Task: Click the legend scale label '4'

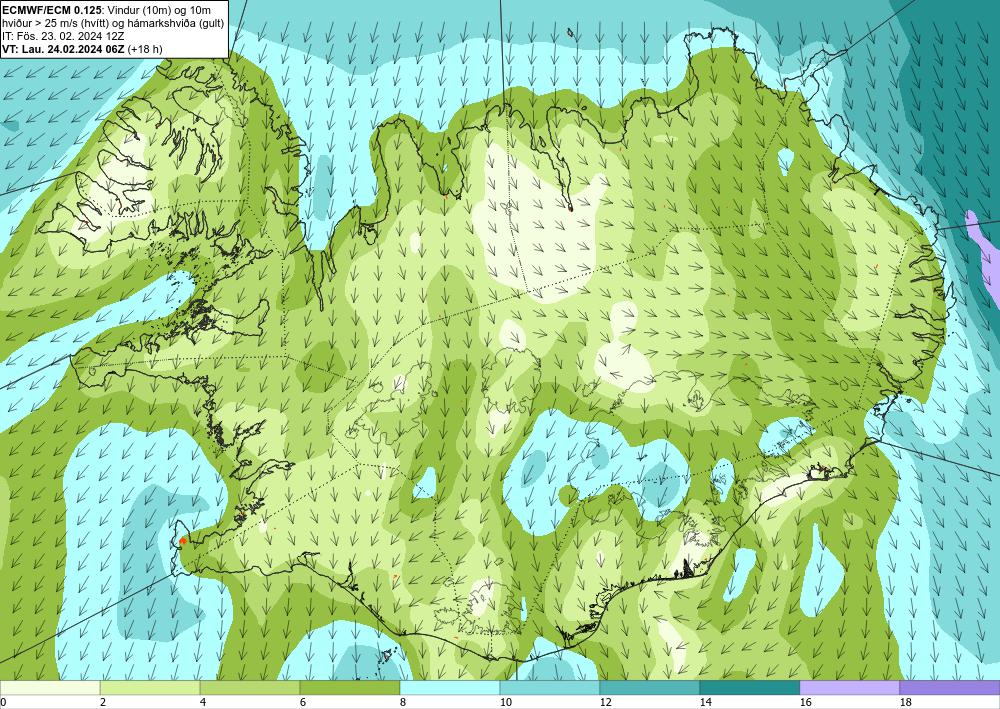Action: point(203,703)
